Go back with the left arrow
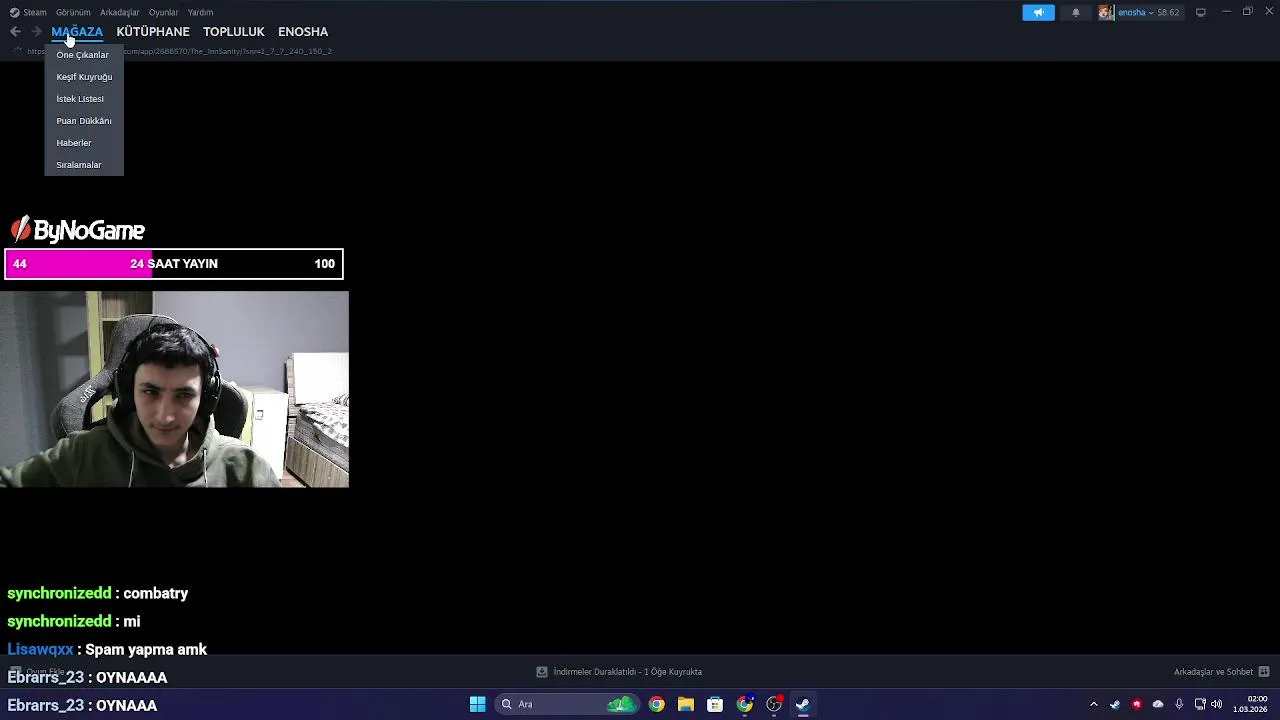Screen dimensions: 1280x720 [15, 31]
